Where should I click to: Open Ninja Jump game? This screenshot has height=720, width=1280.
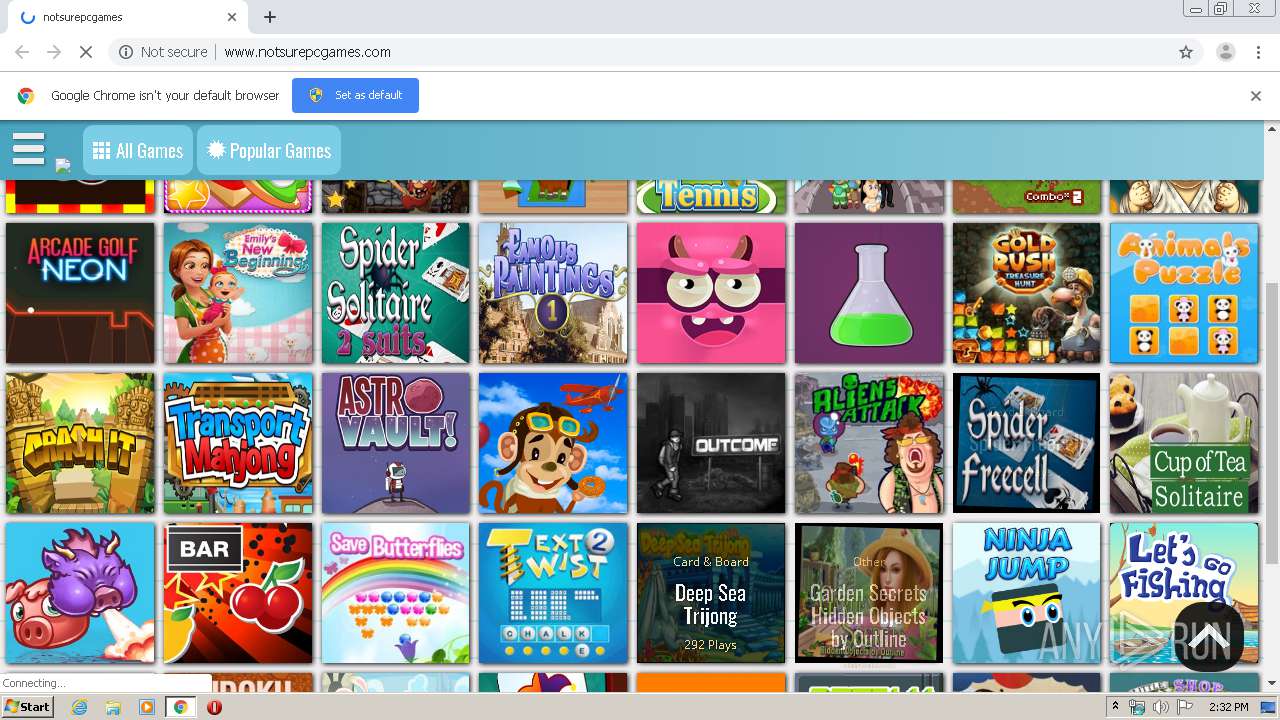1027,593
